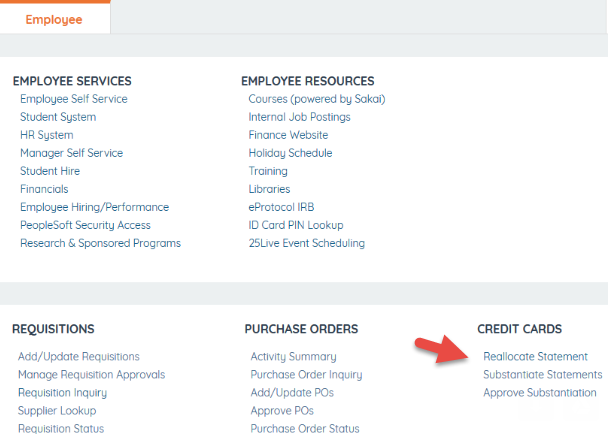Open Employee Self Service link
This screenshot has width=609, height=442.
pyautogui.click(x=74, y=99)
